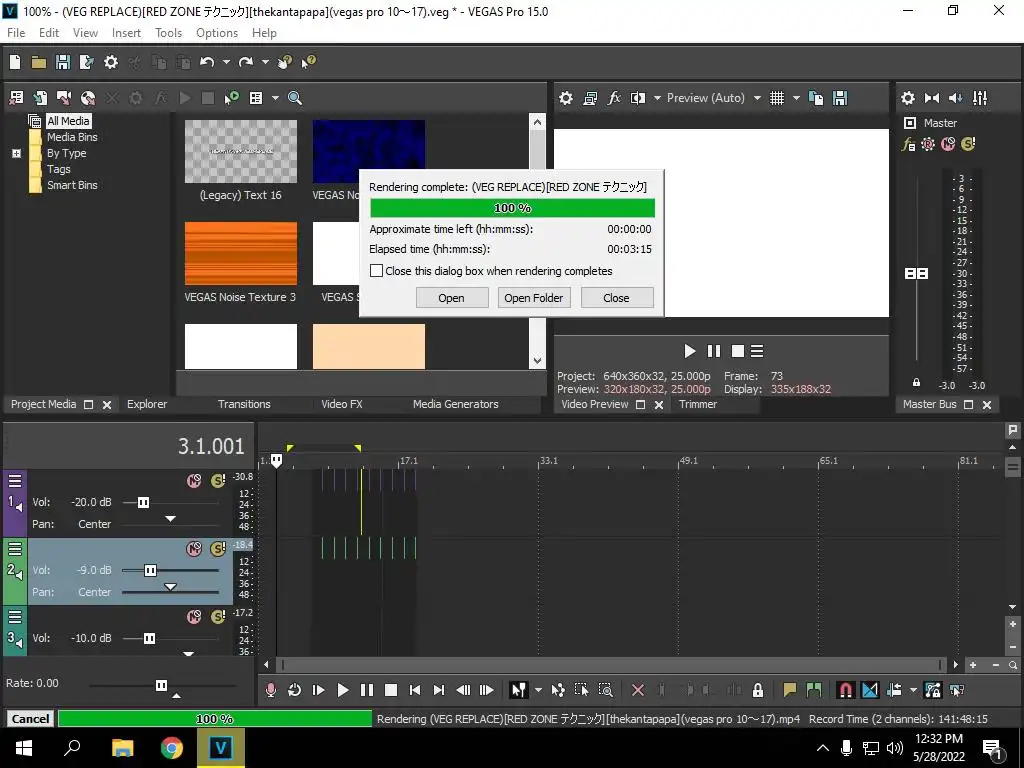Switch to the Trimmer tab
Image resolution: width=1024 pixels, height=768 pixels.
[x=698, y=404]
